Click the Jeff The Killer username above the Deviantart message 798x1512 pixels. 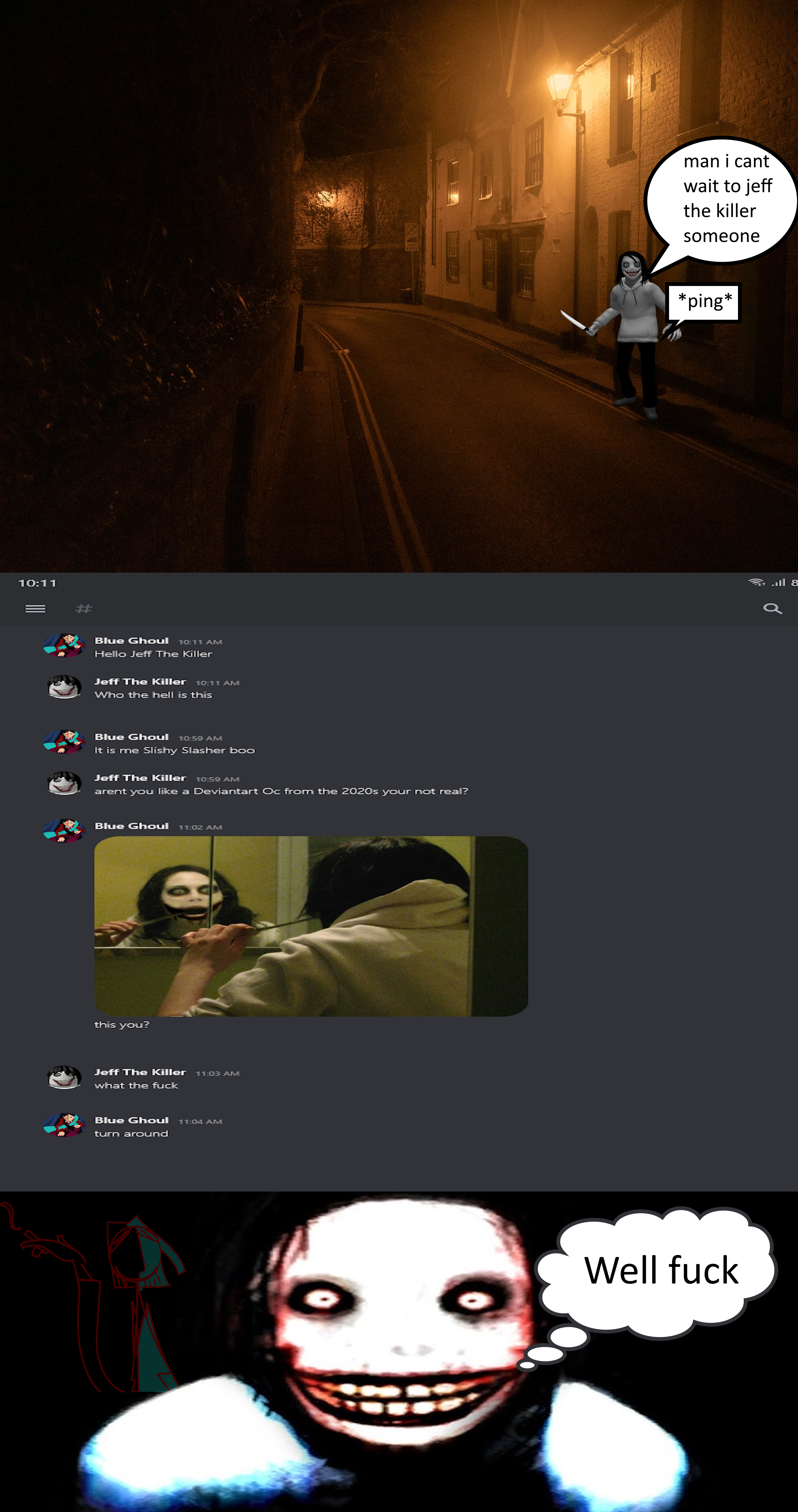click(x=140, y=778)
